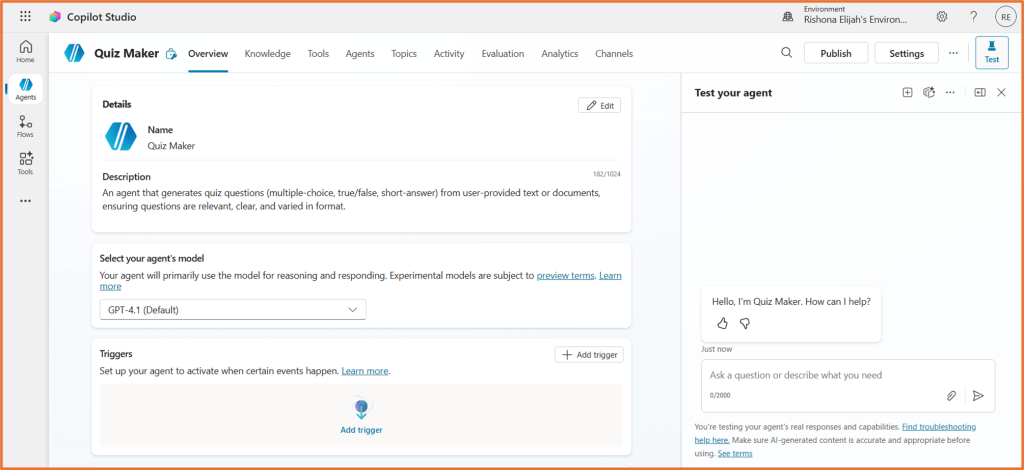Open the Flows section in the sidebar
The height and width of the screenshot is (470, 1024).
pos(25,125)
